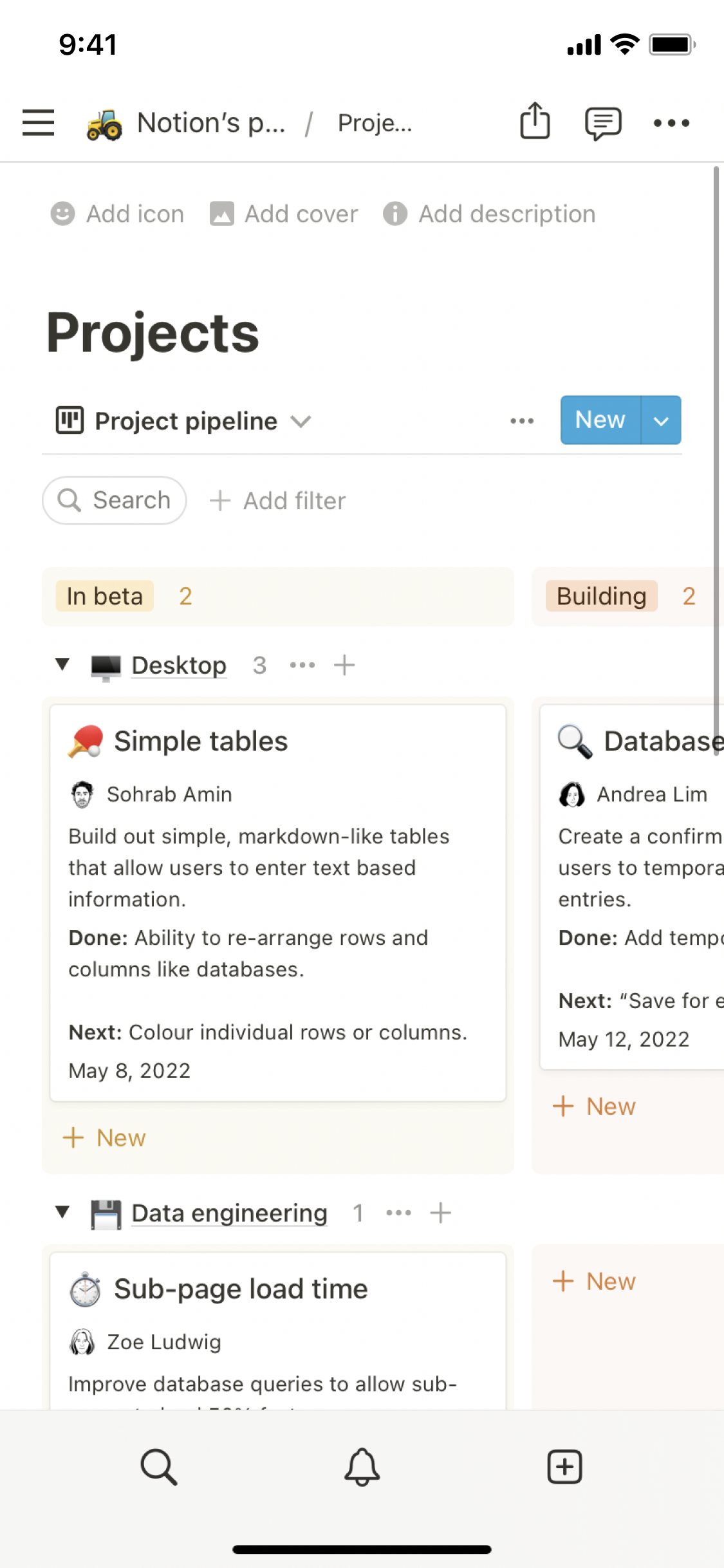Open the hamburger sidebar menu

pyautogui.click(x=38, y=122)
